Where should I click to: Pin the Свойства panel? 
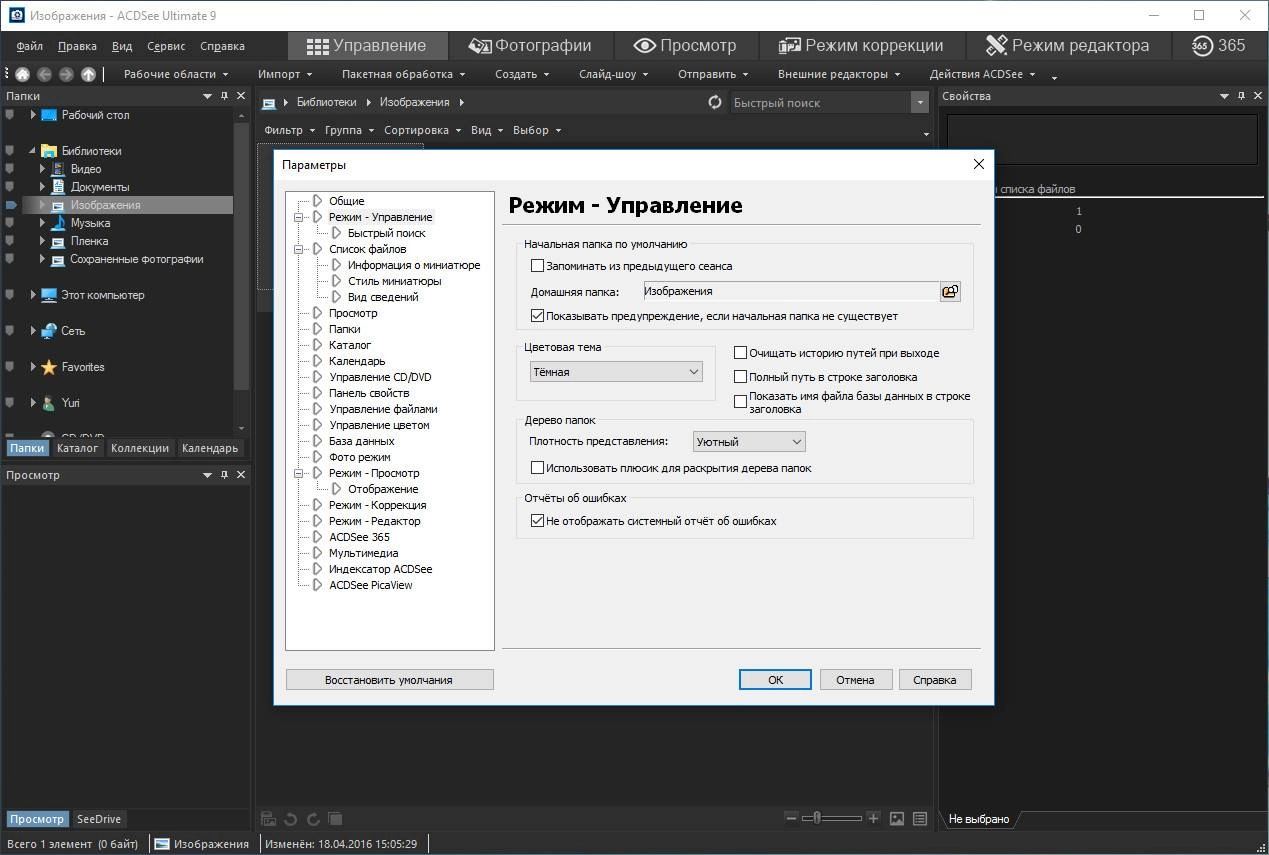1242,96
